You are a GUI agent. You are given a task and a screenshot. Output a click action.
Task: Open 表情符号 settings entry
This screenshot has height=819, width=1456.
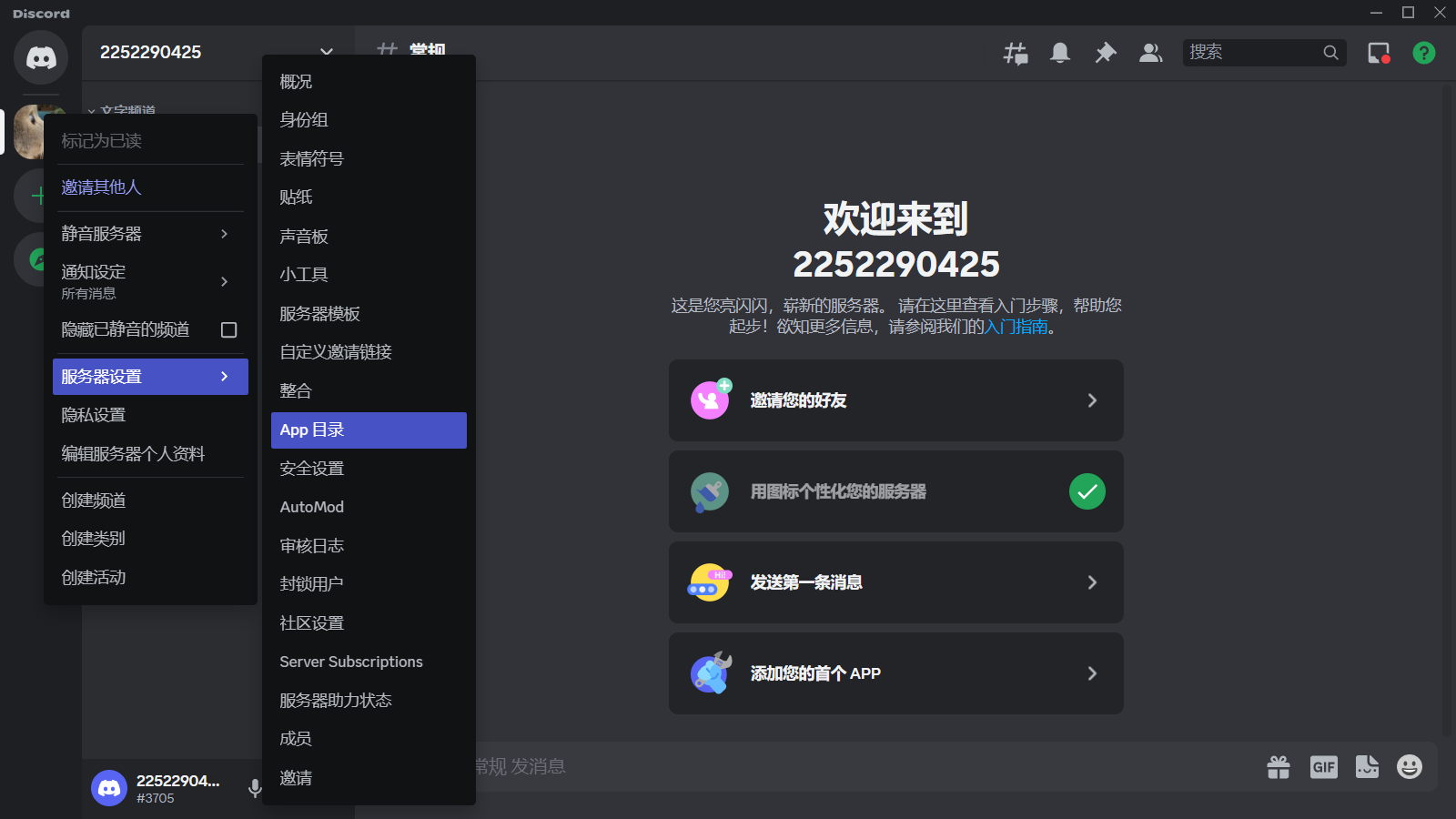click(x=369, y=159)
